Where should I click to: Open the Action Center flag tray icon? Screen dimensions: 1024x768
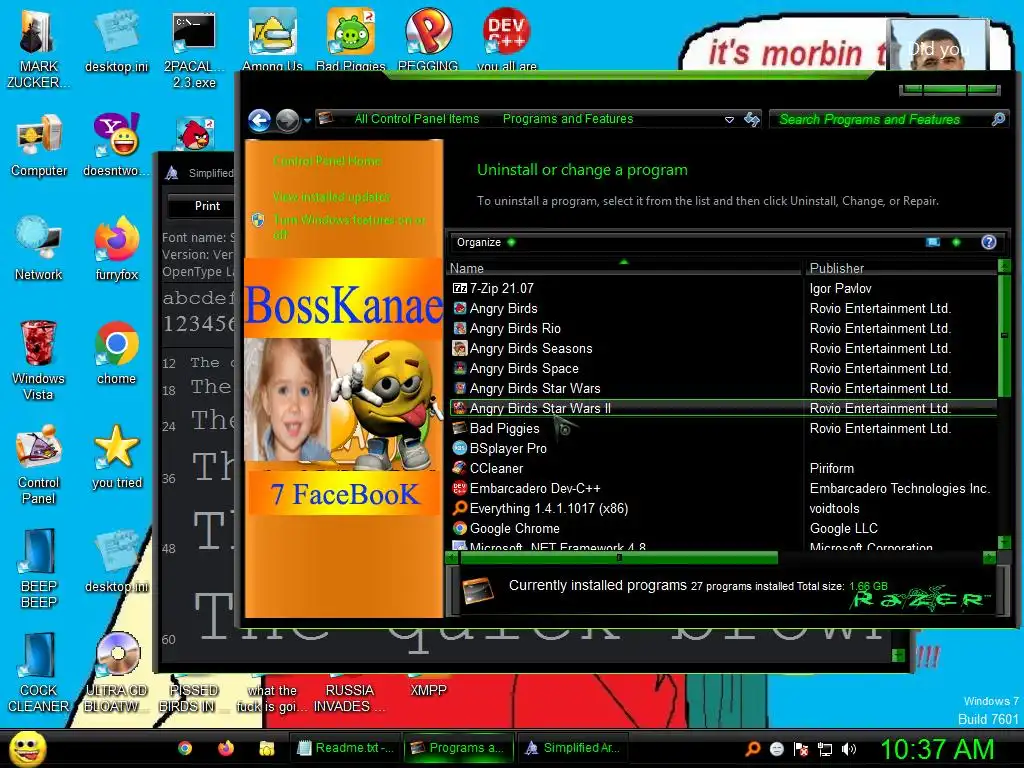tap(801, 749)
